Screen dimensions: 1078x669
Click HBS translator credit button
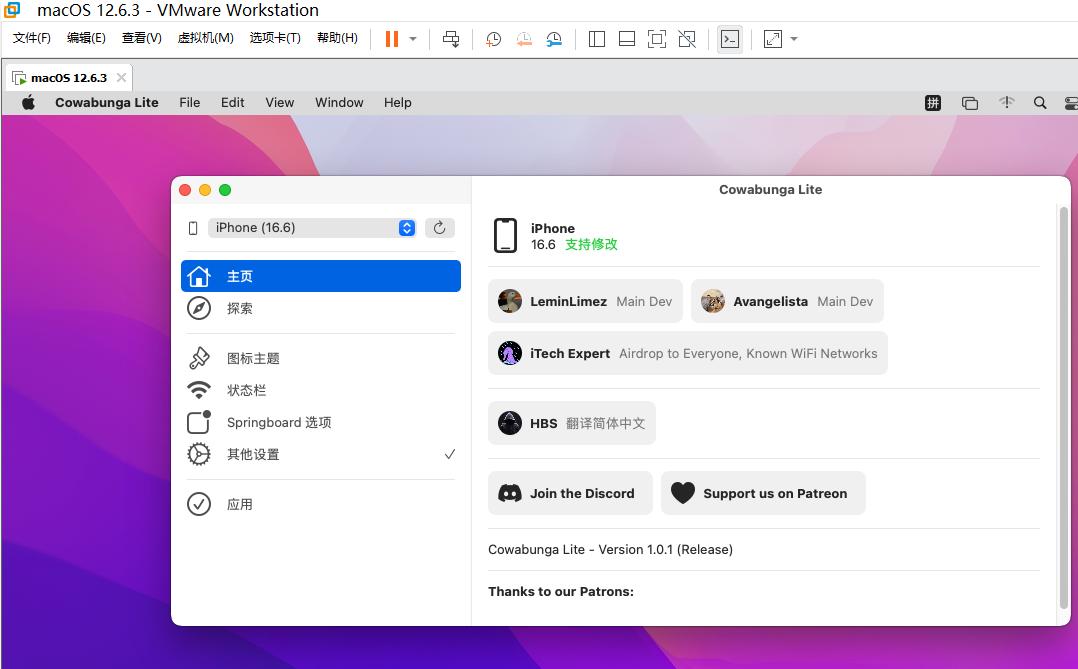coord(572,423)
